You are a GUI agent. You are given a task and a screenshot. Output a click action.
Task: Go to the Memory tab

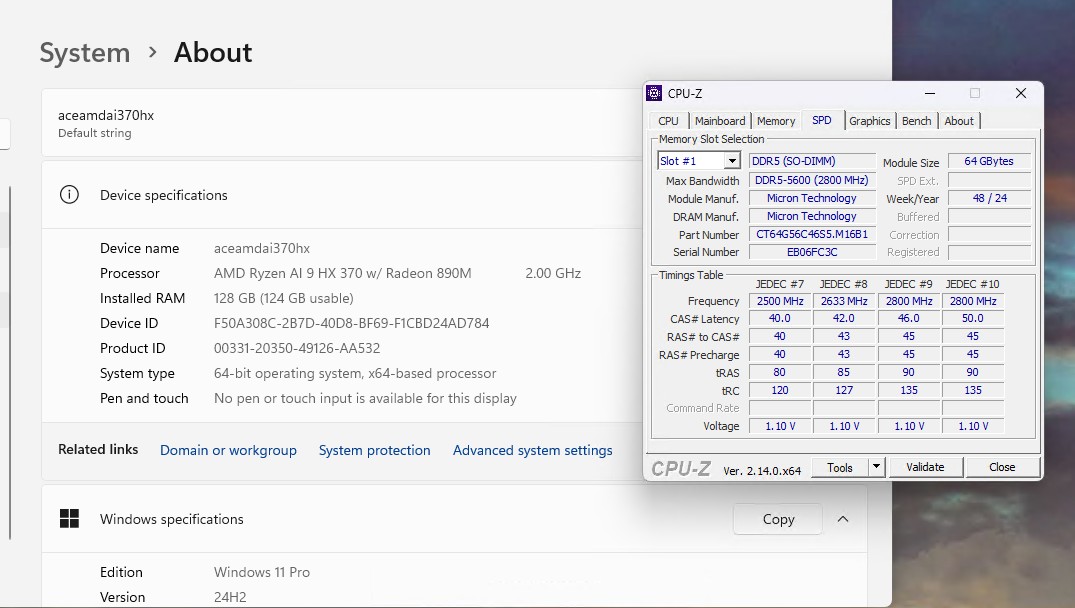pos(776,121)
